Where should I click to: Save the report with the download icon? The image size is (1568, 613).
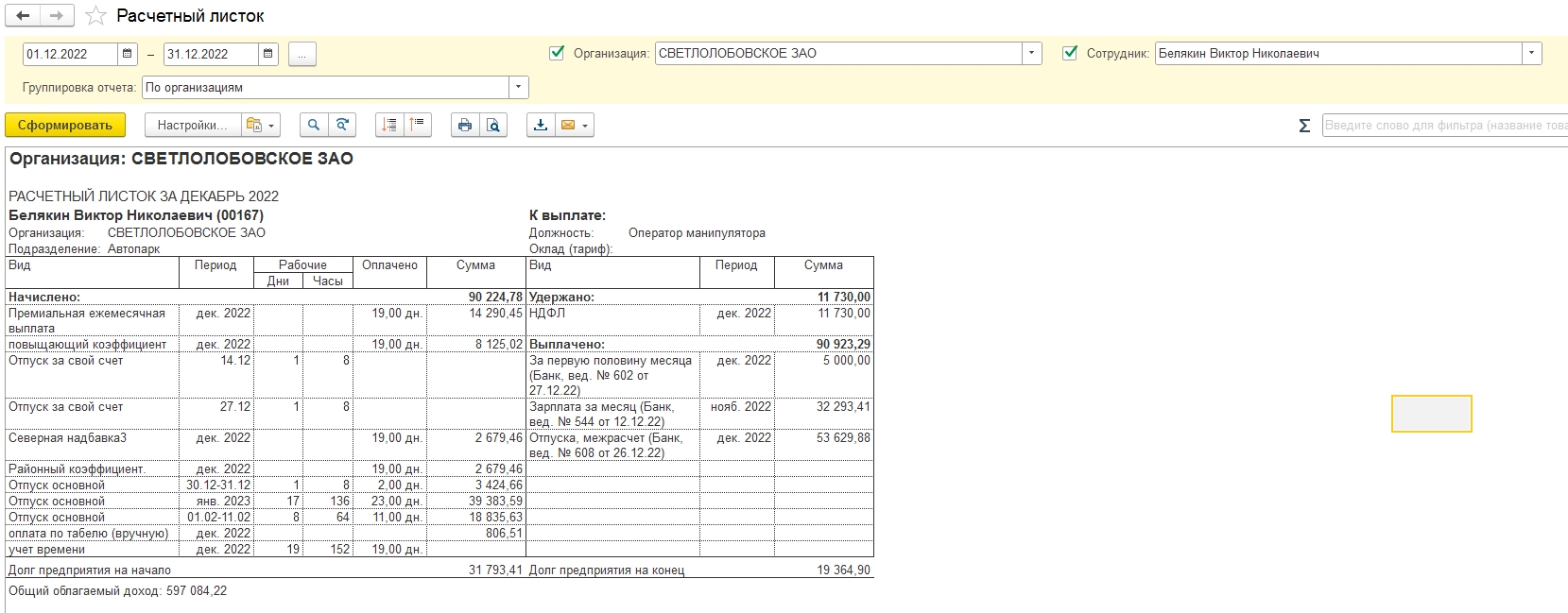click(x=541, y=125)
